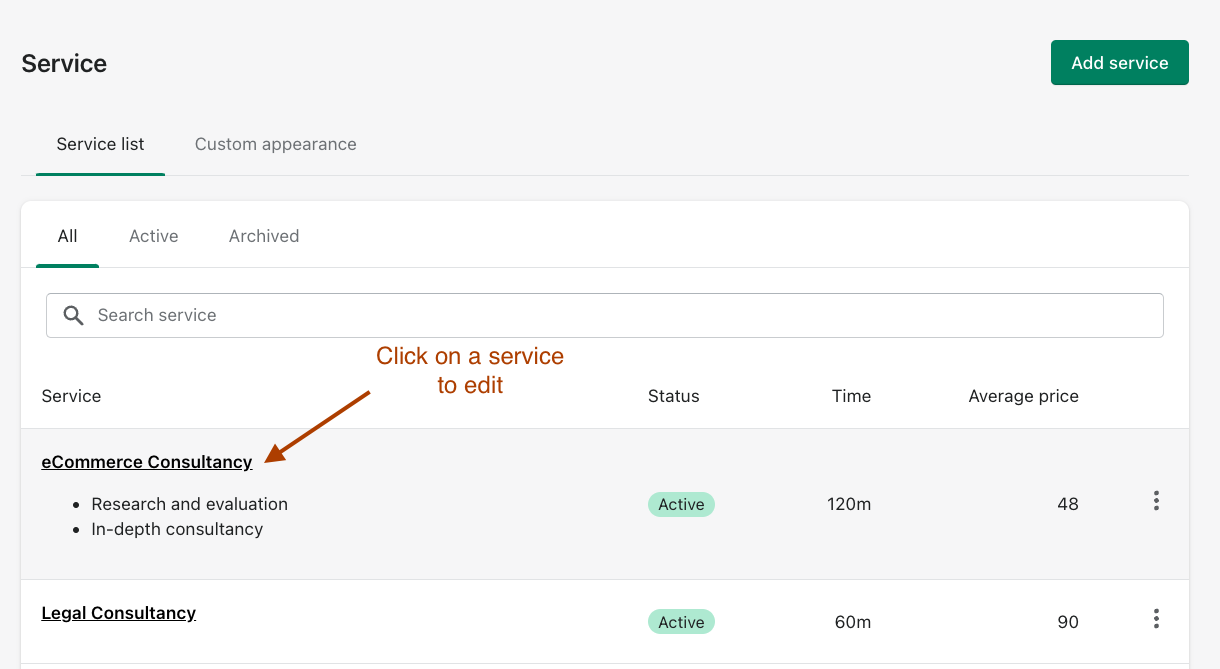This screenshot has height=669, width=1220.
Task: Click the Active badge on Legal Consultancy
Action: 681,621
